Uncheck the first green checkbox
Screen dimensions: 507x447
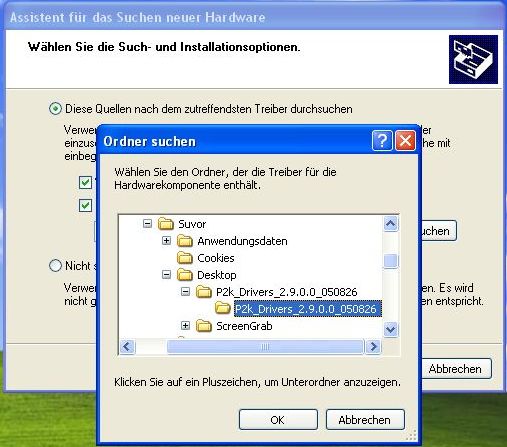pyautogui.click(x=85, y=182)
